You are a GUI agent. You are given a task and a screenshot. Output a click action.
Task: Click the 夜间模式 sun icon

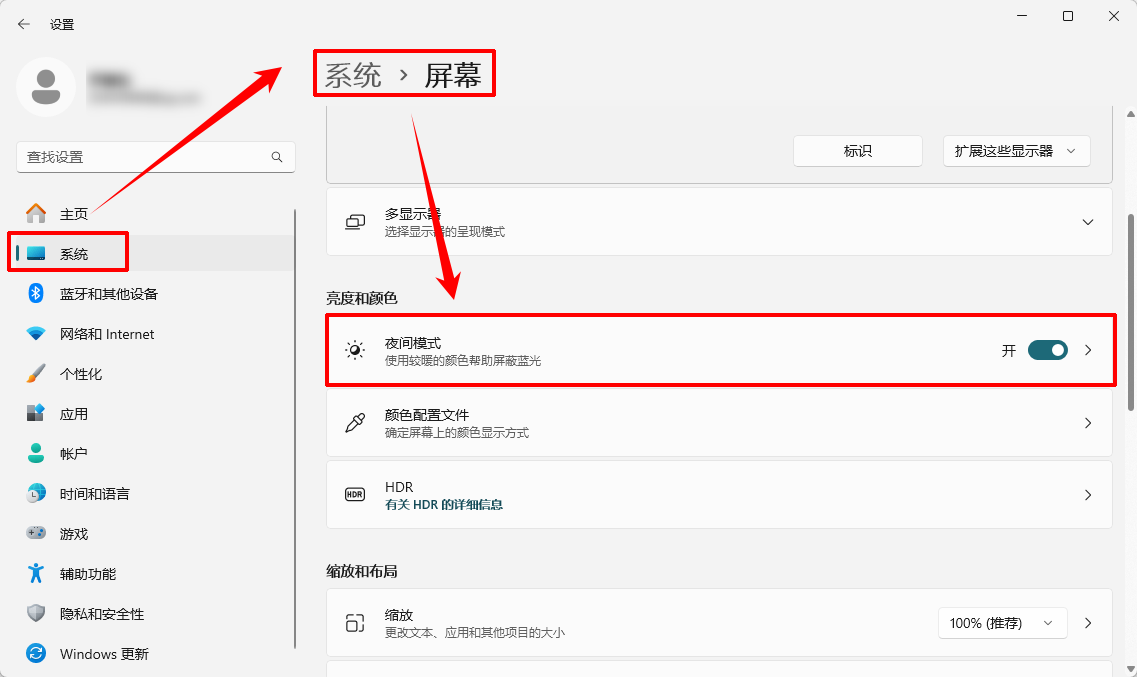[x=355, y=350]
